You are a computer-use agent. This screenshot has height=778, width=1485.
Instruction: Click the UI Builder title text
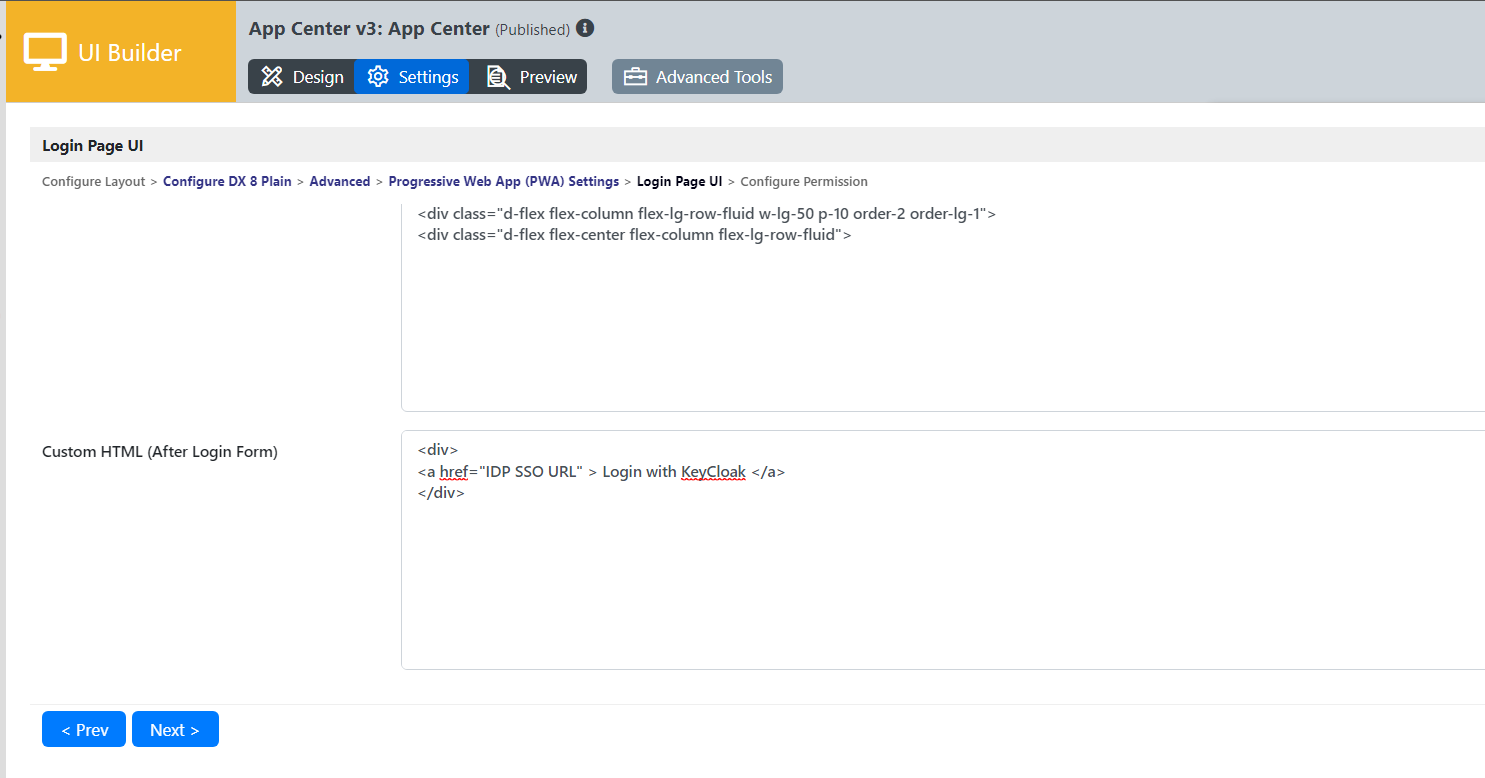[x=130, y=53]
